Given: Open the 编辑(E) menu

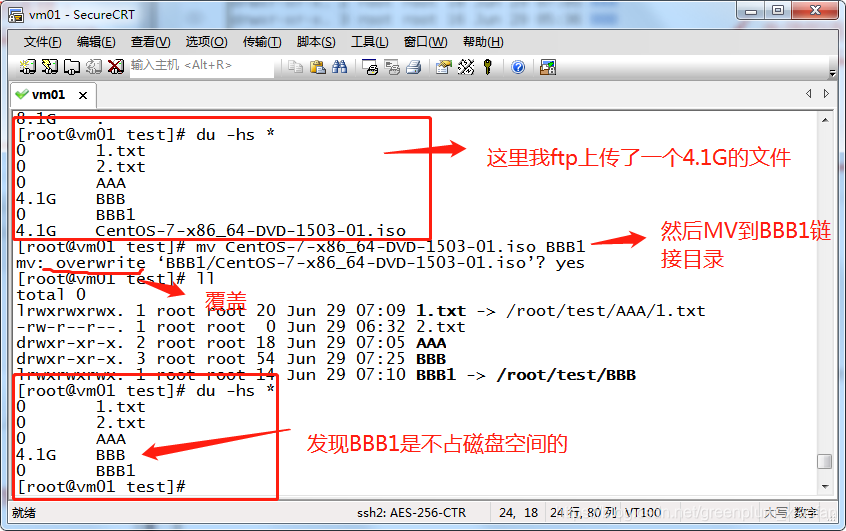Looking at the screenshot, I should (96, 42).
